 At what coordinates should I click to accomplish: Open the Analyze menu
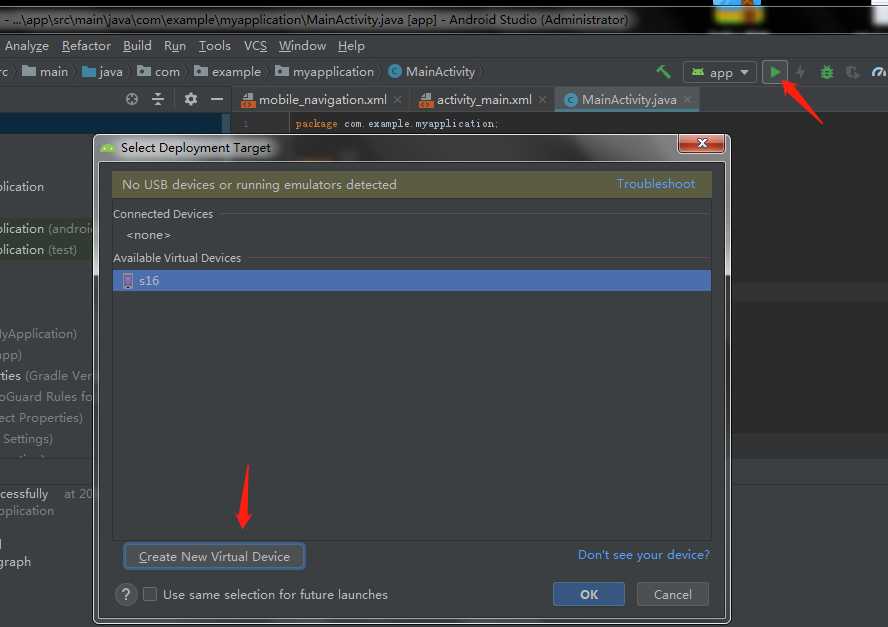tap(27, 46)
